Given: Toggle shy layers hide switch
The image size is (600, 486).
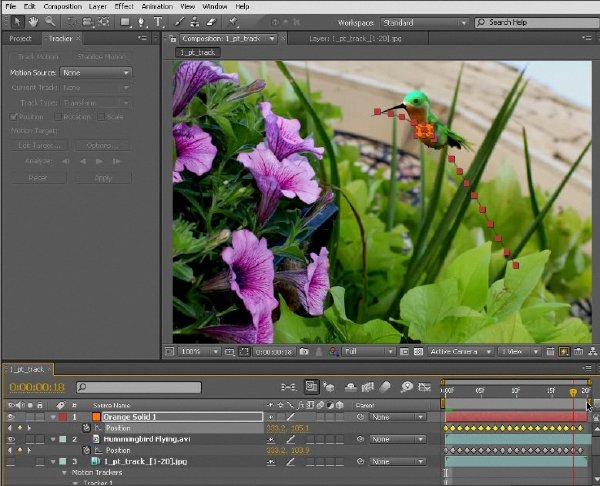Looking at the screenshot, I should click(x=351, y=387).
